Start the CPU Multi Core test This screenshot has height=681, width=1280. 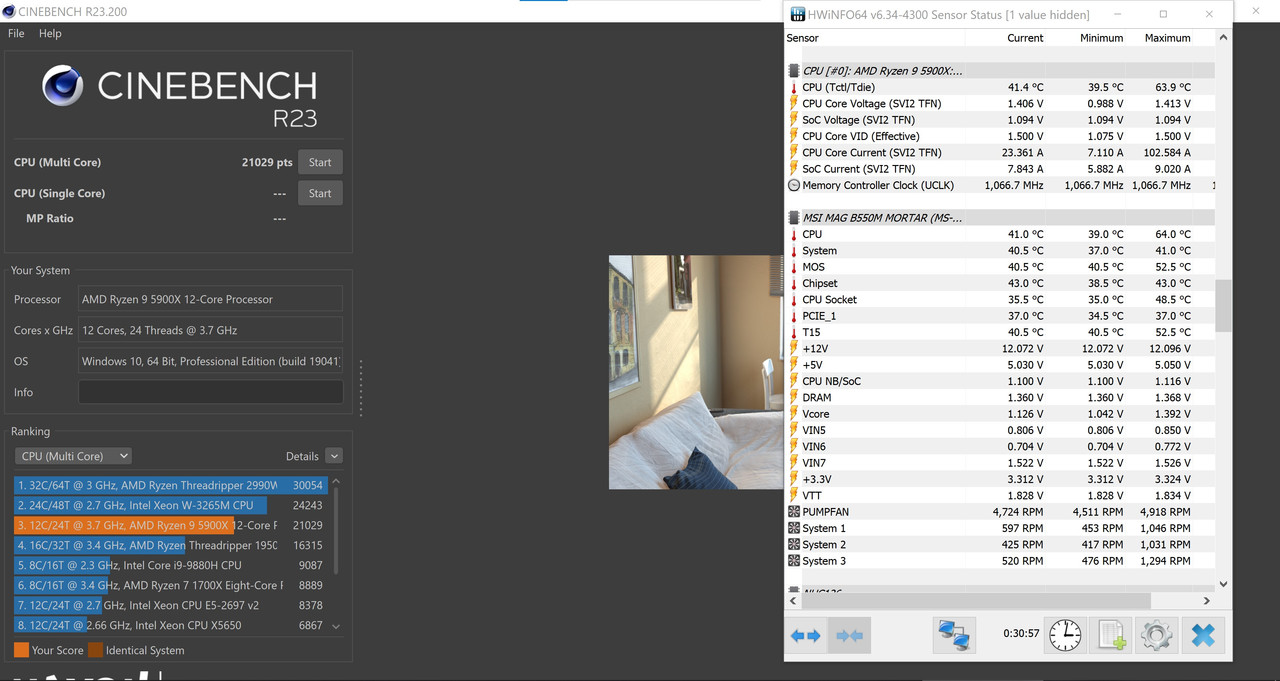click(320, 162)
